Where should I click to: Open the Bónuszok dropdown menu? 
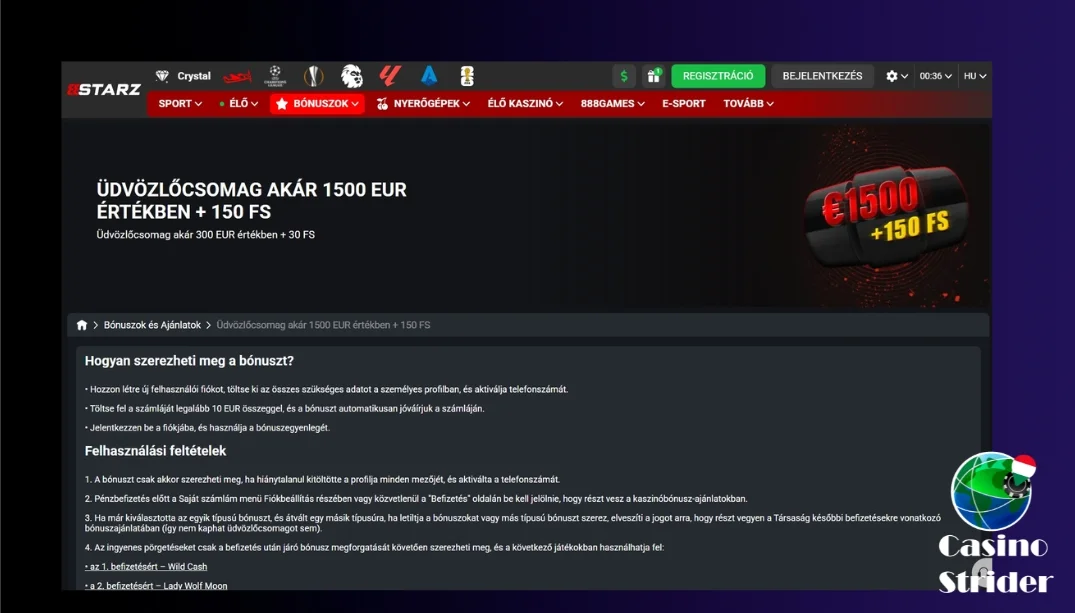click(317, 104)
